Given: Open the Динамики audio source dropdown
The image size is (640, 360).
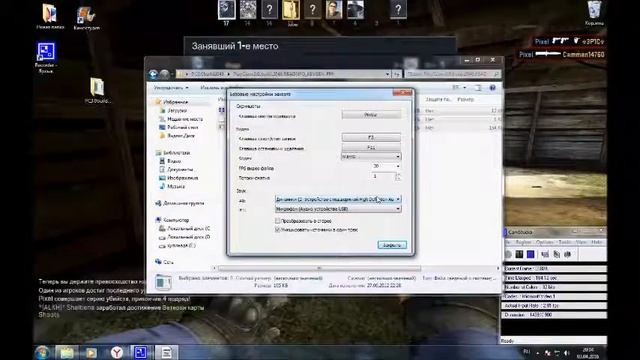Looking at the screenshot, I should click(x=338, y=199).
